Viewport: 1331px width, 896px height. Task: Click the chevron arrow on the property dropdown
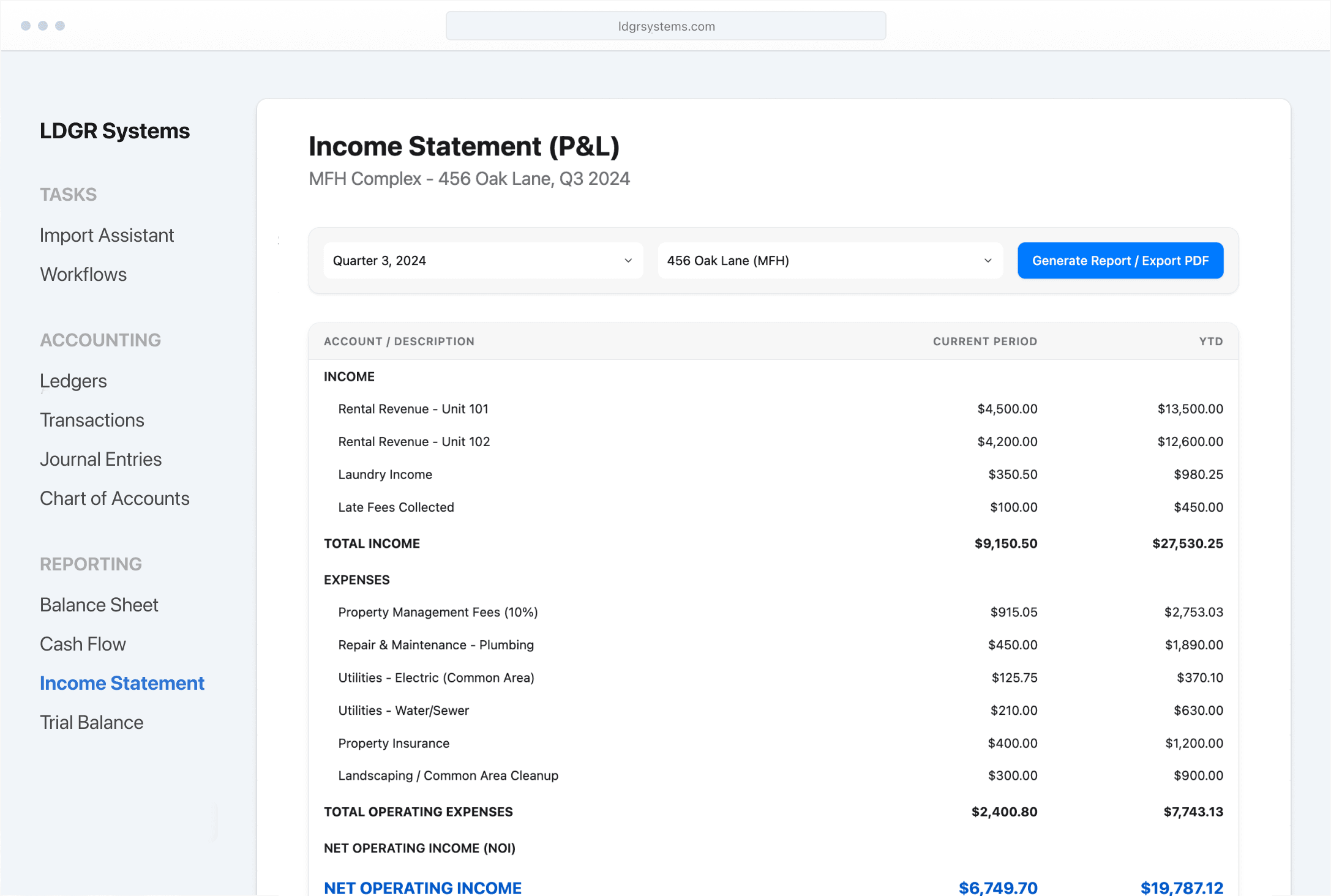coord(988,261)
